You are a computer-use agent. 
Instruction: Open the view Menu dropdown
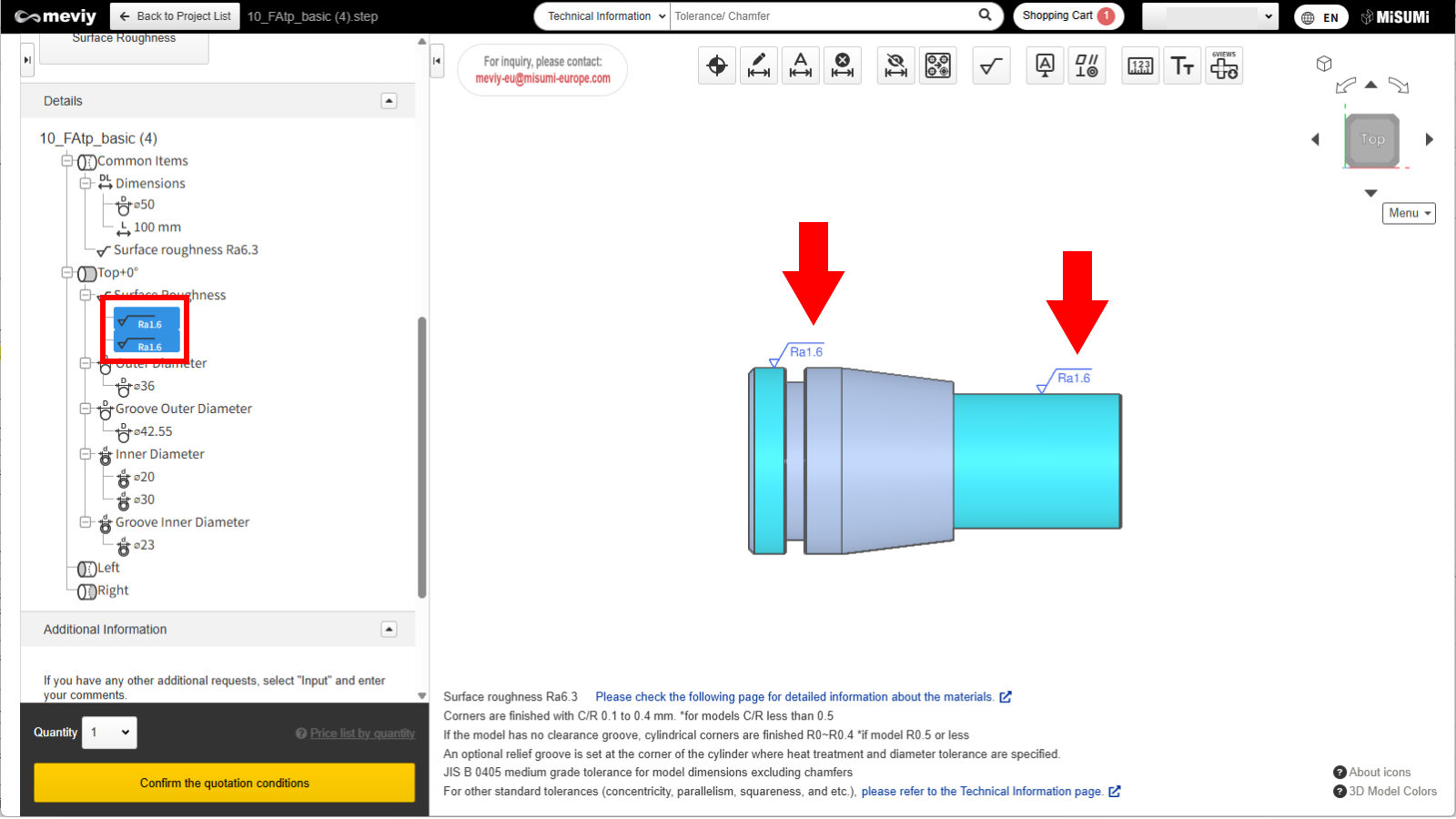(x=1409, y=213)
